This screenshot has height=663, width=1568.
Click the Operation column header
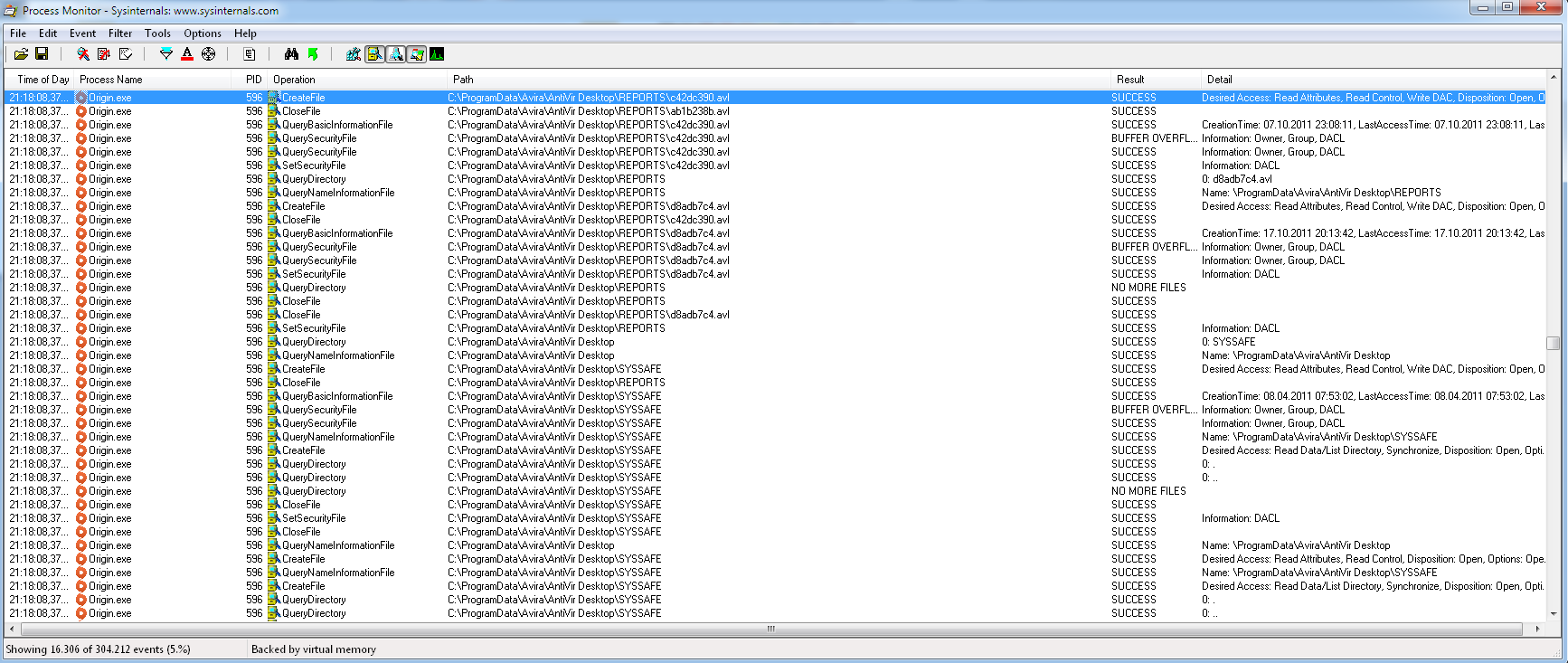[x=357, y=80]
